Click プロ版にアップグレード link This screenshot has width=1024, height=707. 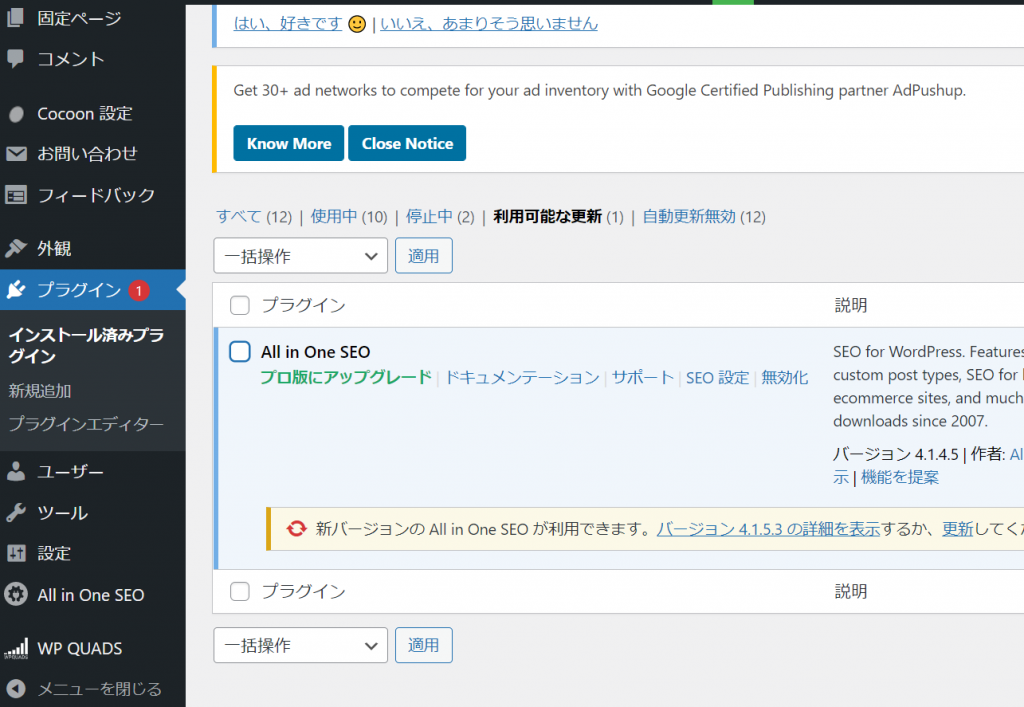tap(346, 377)
